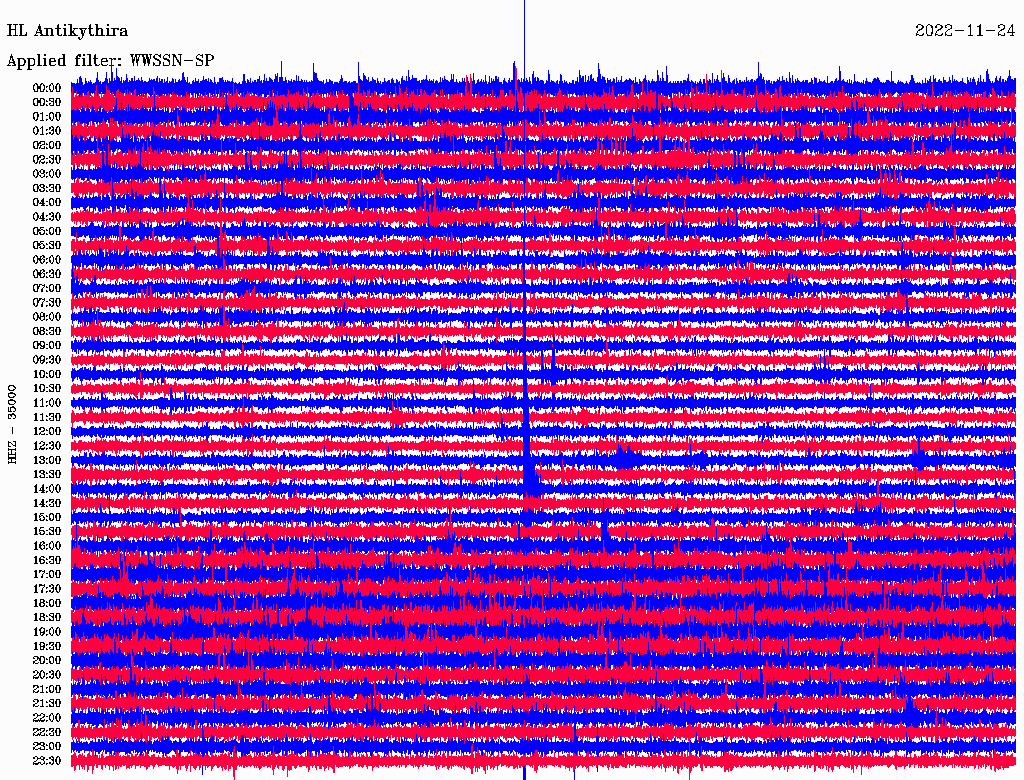This screenshot has height=780, width=1024.
Task: Select the 17:00 time row label
Action: (x=46, y=574)
